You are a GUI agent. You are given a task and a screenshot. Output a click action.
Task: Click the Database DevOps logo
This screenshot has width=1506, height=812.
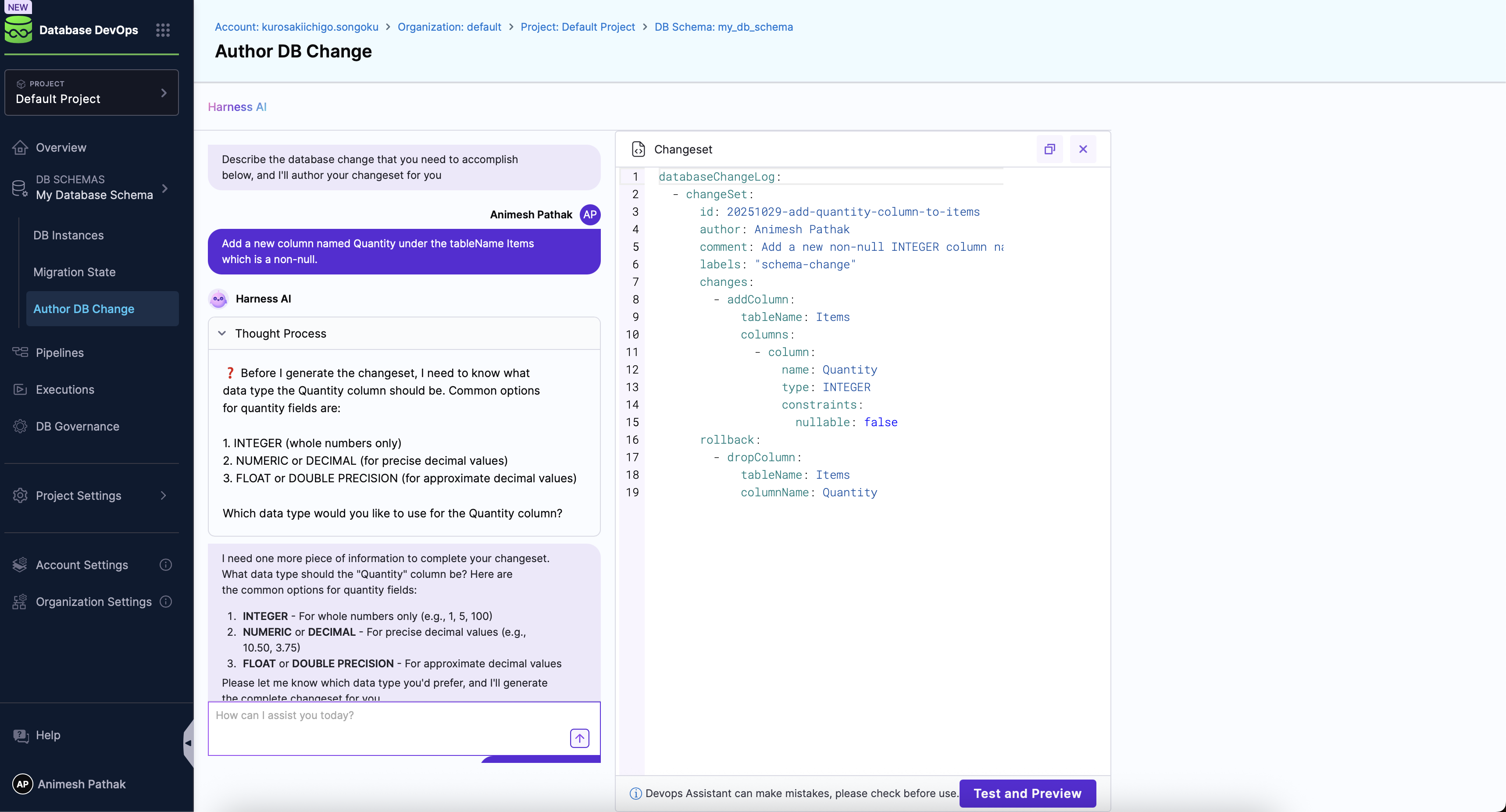18,30
